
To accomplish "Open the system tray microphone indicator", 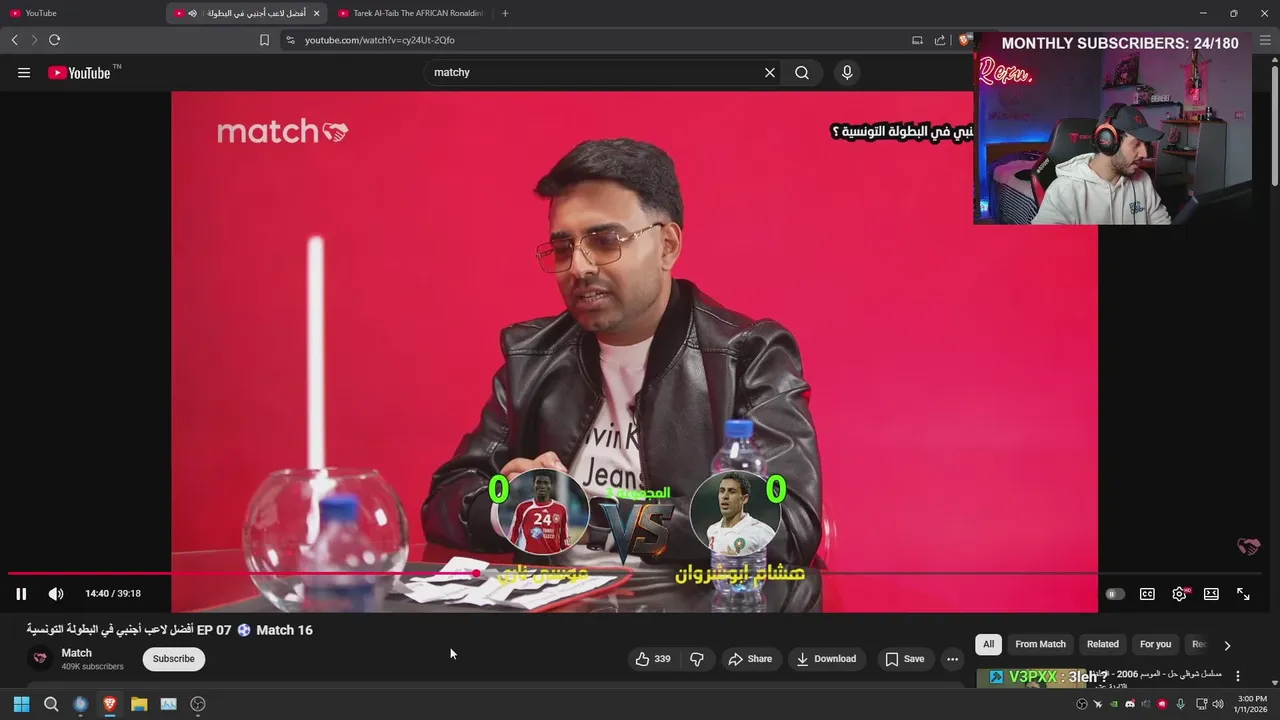I will click(x=1181, y=704).
